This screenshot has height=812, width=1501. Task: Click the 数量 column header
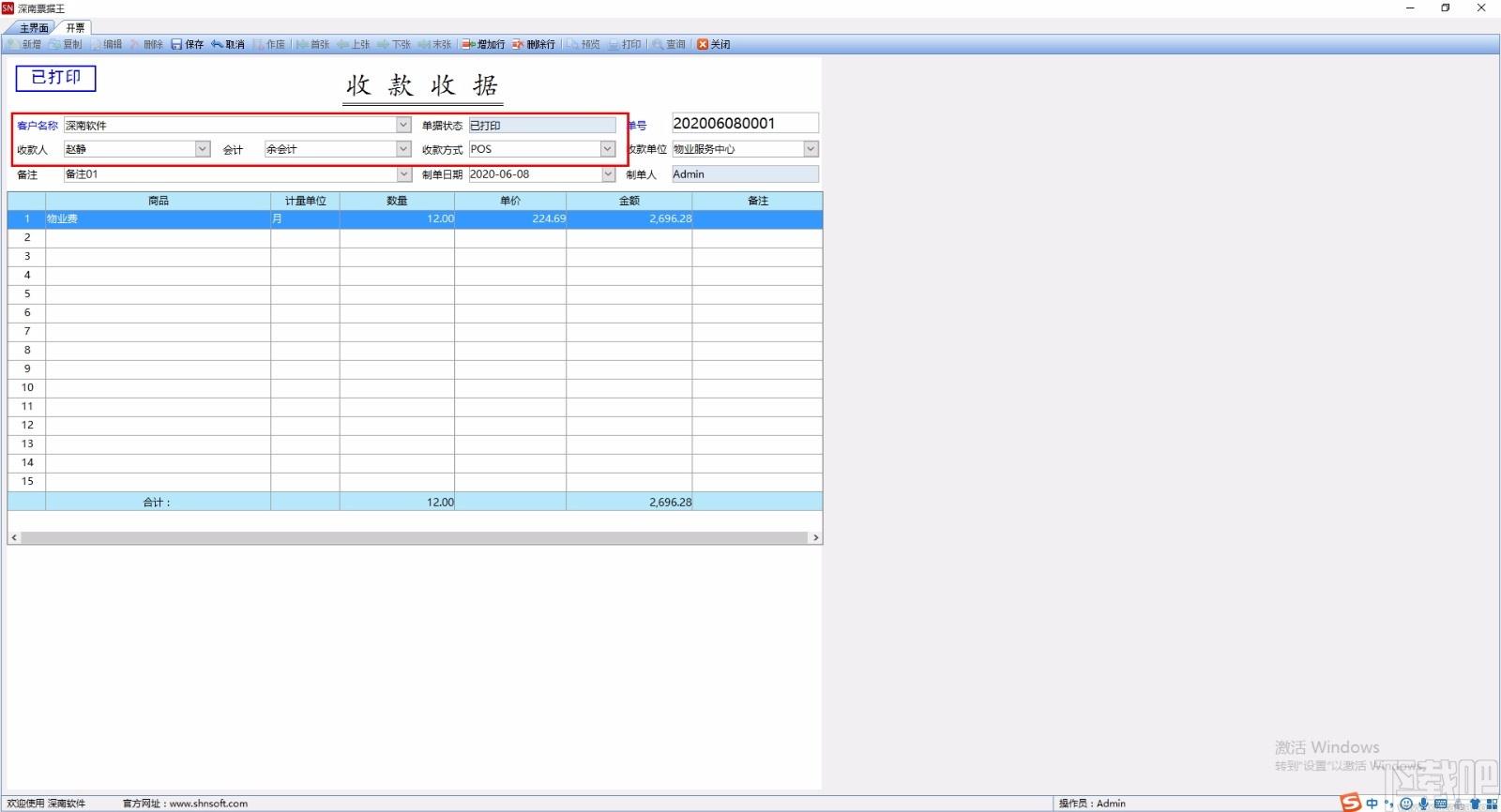point(397,201)
